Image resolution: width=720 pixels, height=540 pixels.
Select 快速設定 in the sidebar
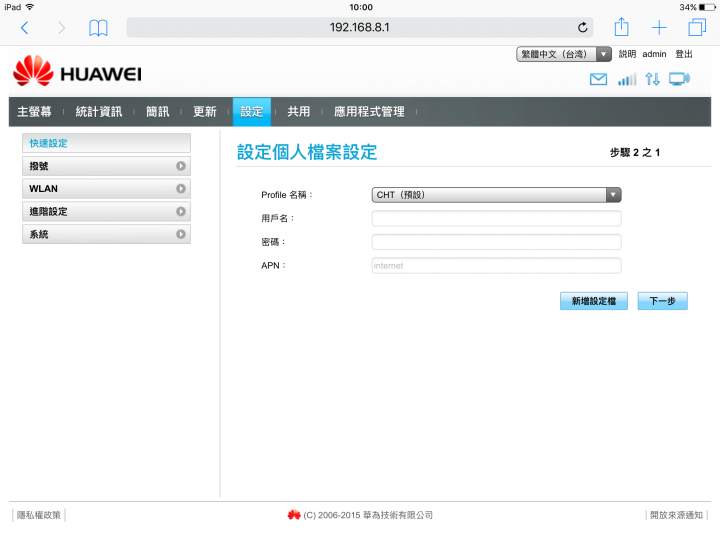pos(106,143)
